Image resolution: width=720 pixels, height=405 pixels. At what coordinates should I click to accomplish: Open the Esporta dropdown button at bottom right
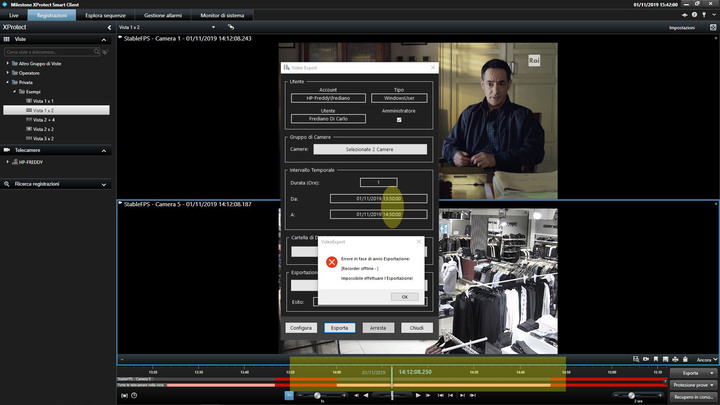(x=692, y=372)
